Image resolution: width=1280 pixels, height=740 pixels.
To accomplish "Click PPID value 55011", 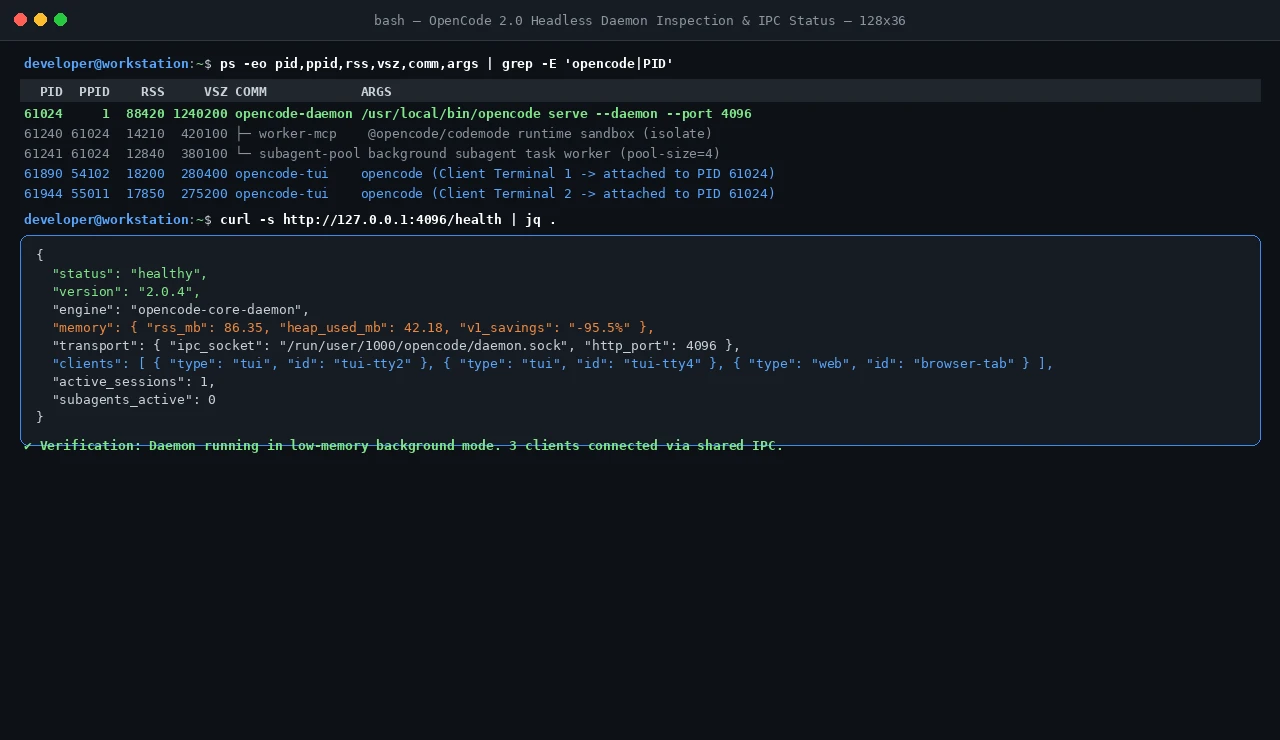I will pyautogui.click(x=90, y=194).
